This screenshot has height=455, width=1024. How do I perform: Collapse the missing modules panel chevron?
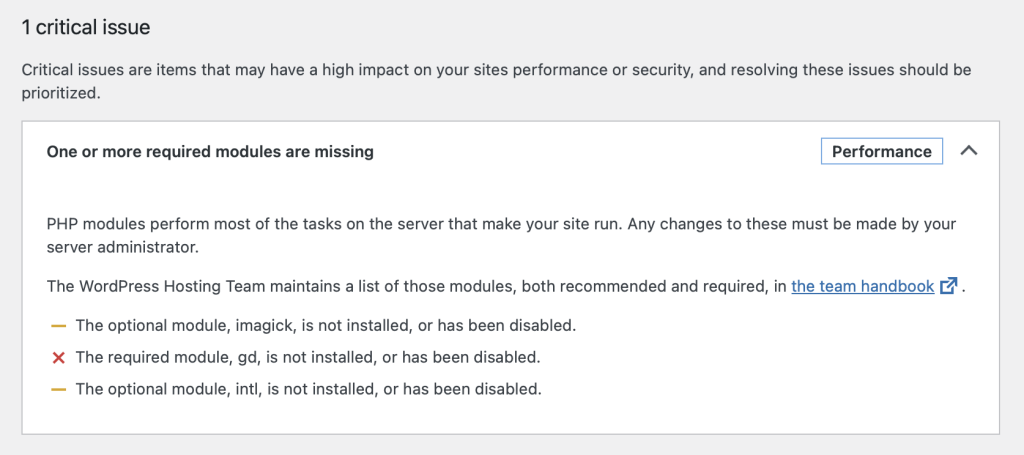coord(969,151)
